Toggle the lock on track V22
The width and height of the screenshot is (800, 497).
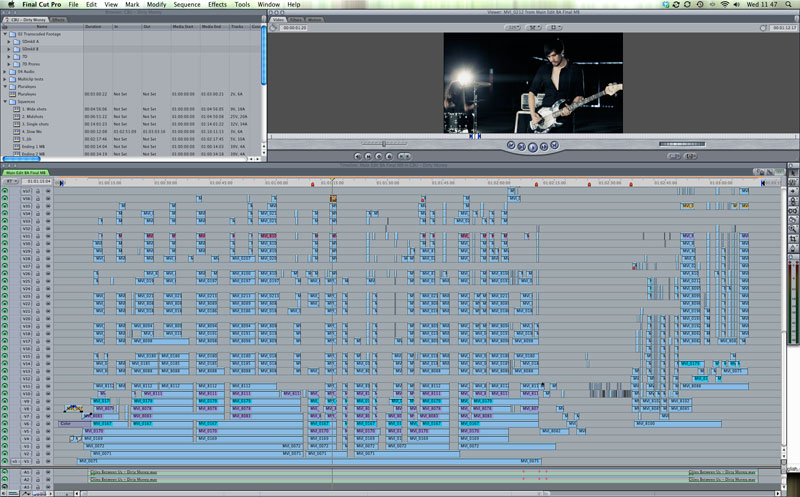tap(37, 304)
